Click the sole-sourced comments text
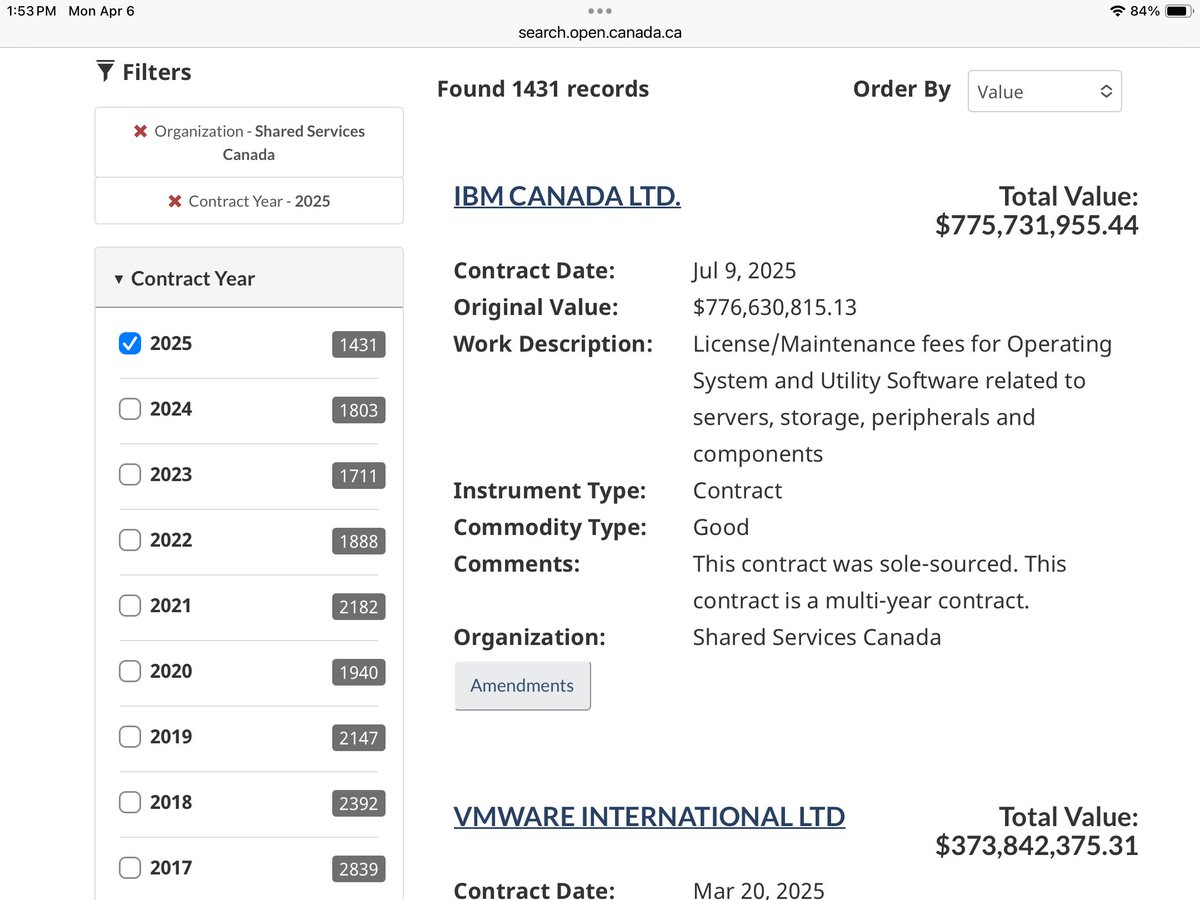 880,582
